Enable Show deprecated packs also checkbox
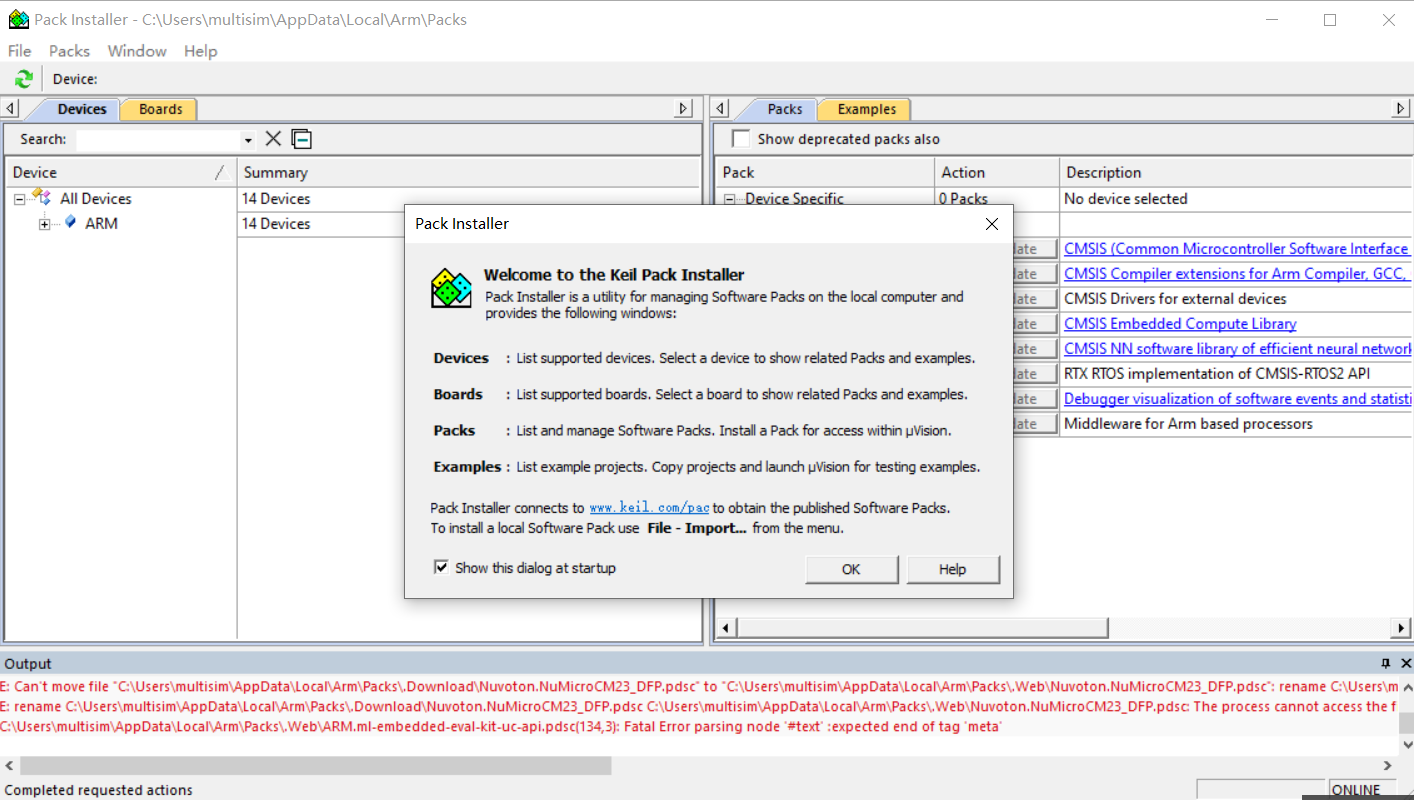This screenshot has height=800, width=1414. point(740,139)
